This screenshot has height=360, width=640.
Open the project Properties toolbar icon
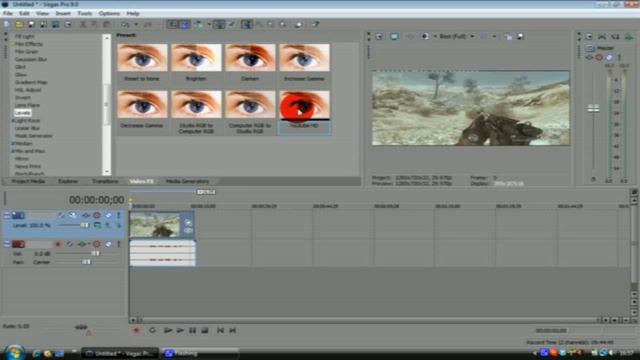[x=68, y=24]
